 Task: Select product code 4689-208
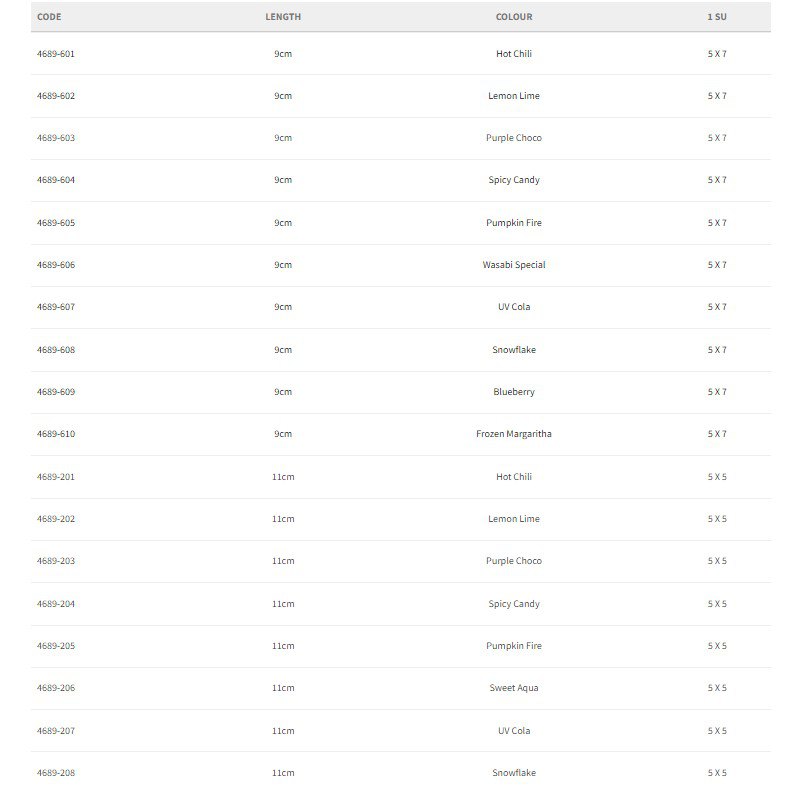click(56, 772)
